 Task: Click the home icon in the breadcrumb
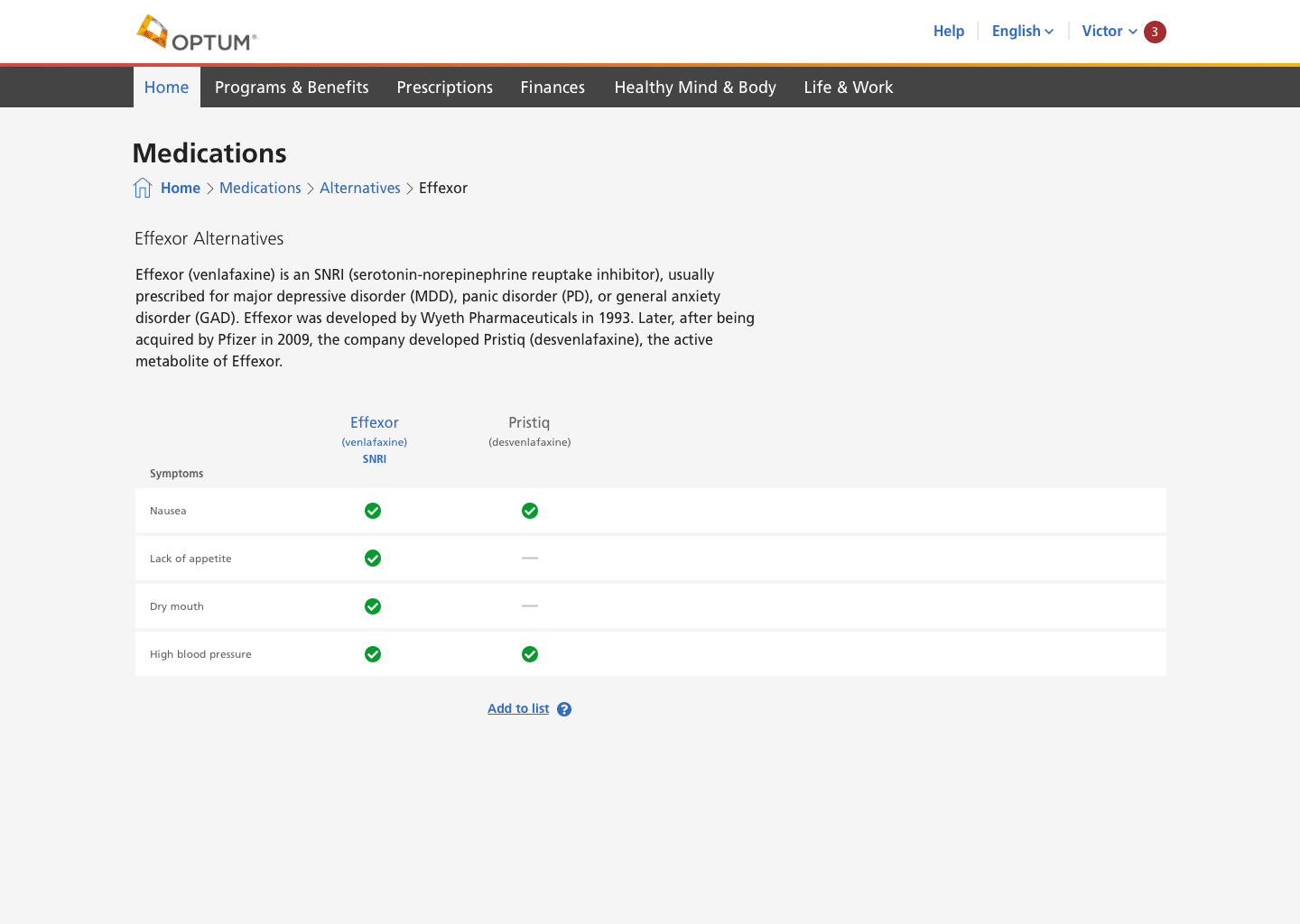143,188
